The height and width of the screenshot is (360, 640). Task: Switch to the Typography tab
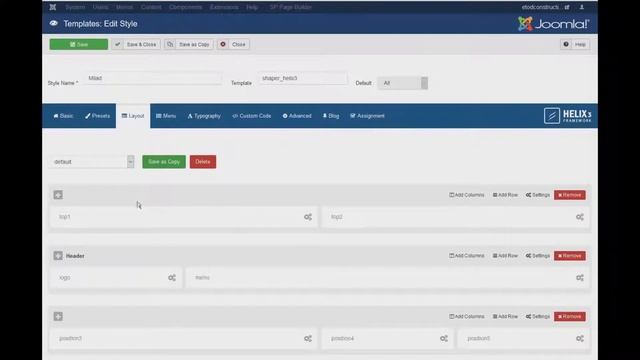204,116
